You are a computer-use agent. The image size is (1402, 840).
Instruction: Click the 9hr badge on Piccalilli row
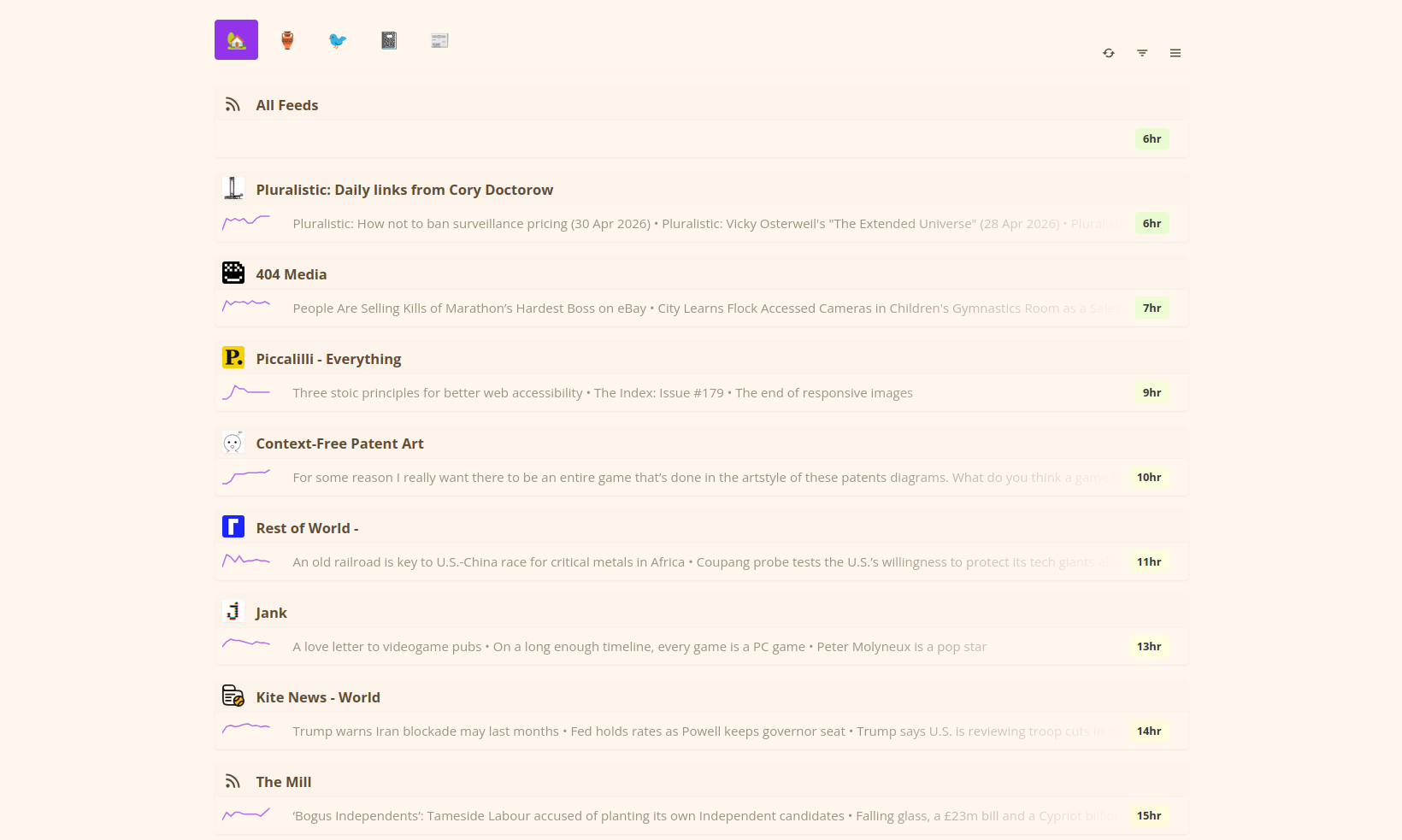pyautogui.click(x=1152, y=392)
